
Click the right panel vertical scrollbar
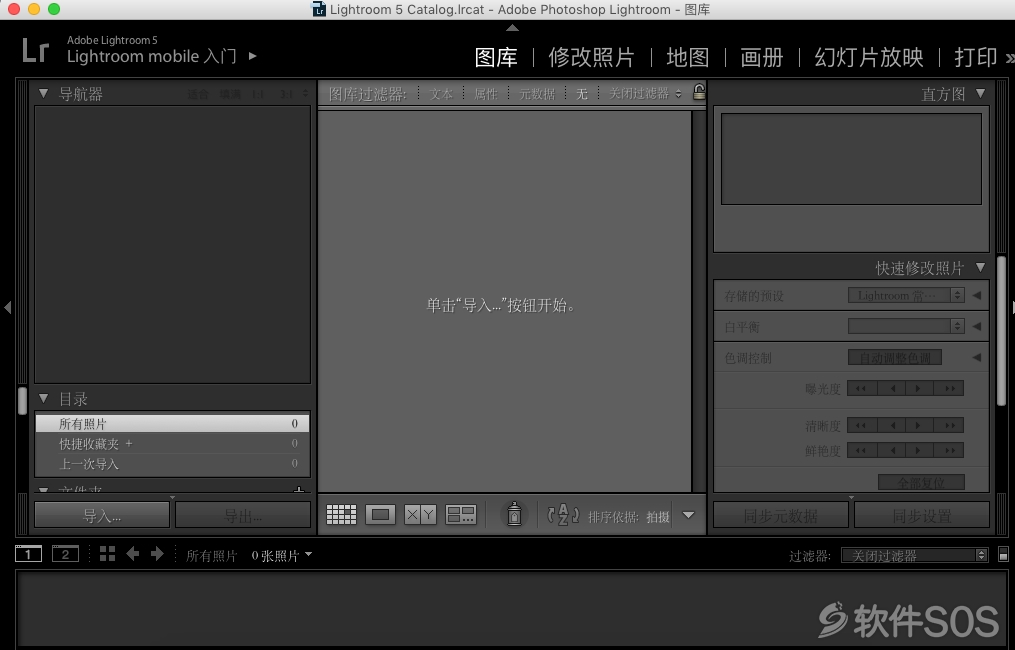[x=1001, y=330]
